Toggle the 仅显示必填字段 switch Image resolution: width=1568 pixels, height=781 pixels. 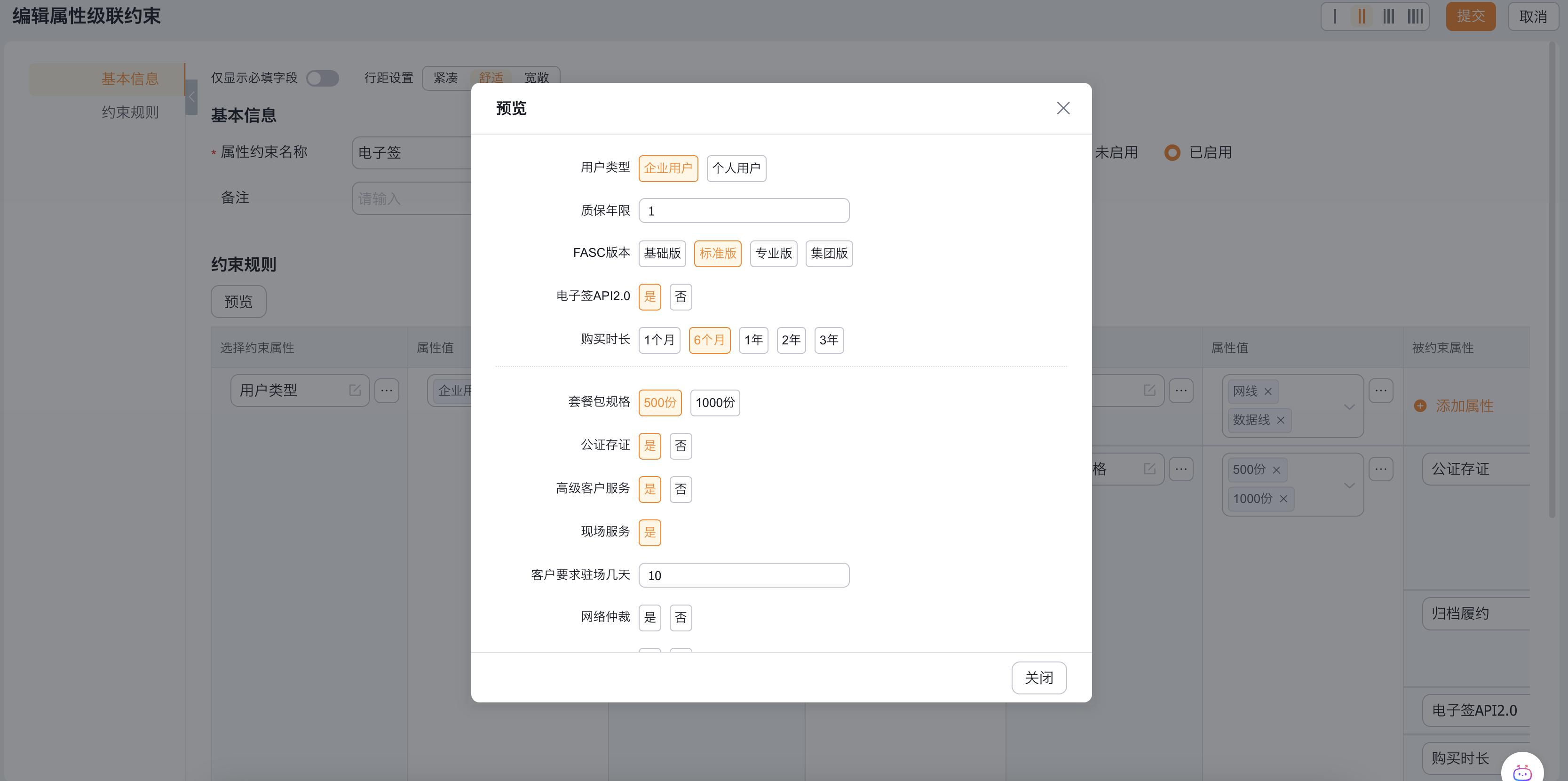323,78
